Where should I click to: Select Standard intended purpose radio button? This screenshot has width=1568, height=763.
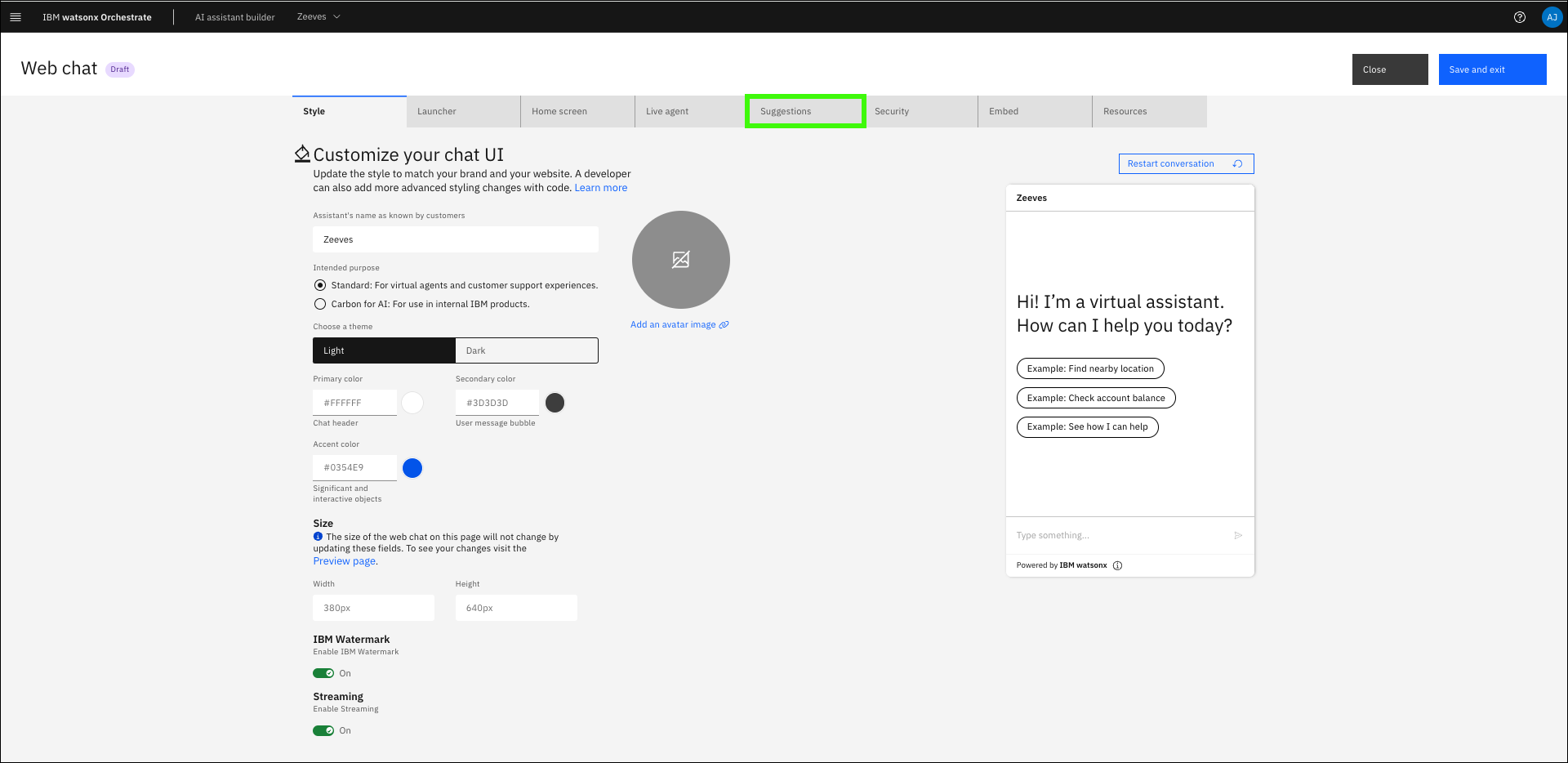pos(320,286)
